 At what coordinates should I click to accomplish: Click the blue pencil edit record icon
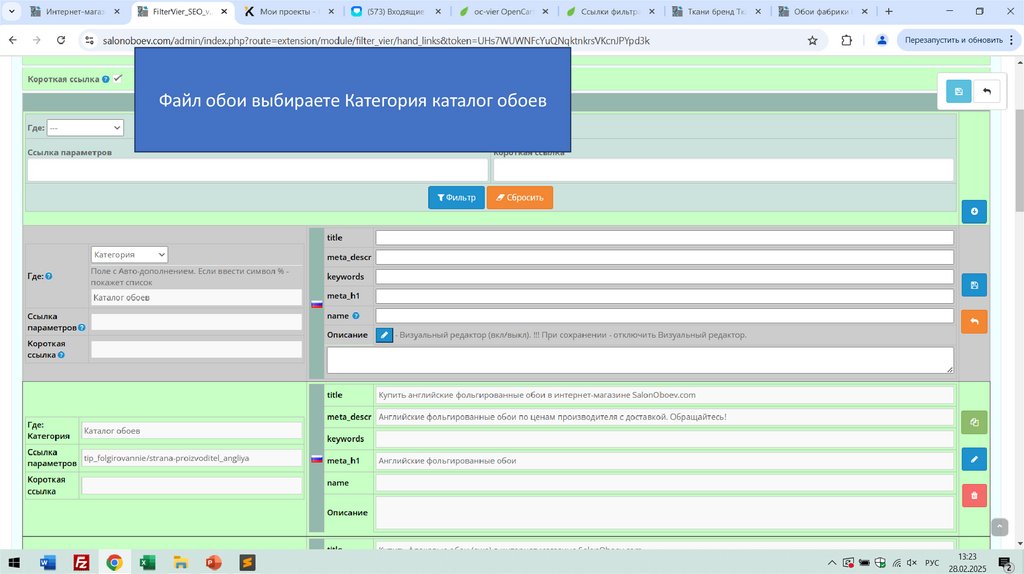[x=974, y=459]
